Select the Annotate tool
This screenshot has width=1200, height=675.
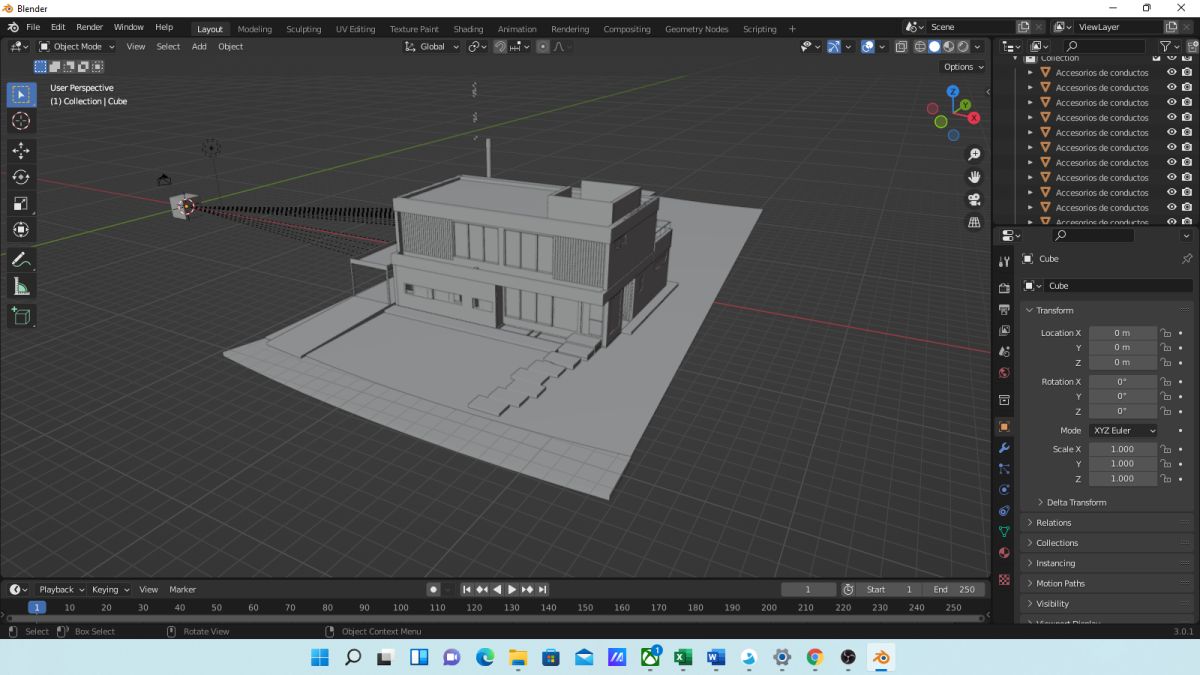(x=21, y=260)
